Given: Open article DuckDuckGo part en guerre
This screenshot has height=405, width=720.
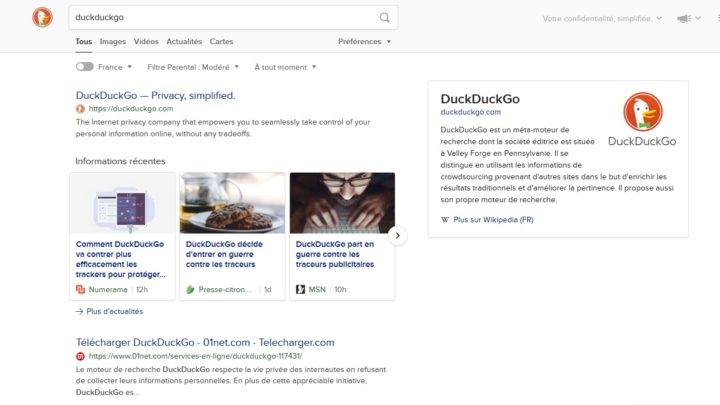Looking at the screenshot, I should pyautogui.click(x=335, y=254).
